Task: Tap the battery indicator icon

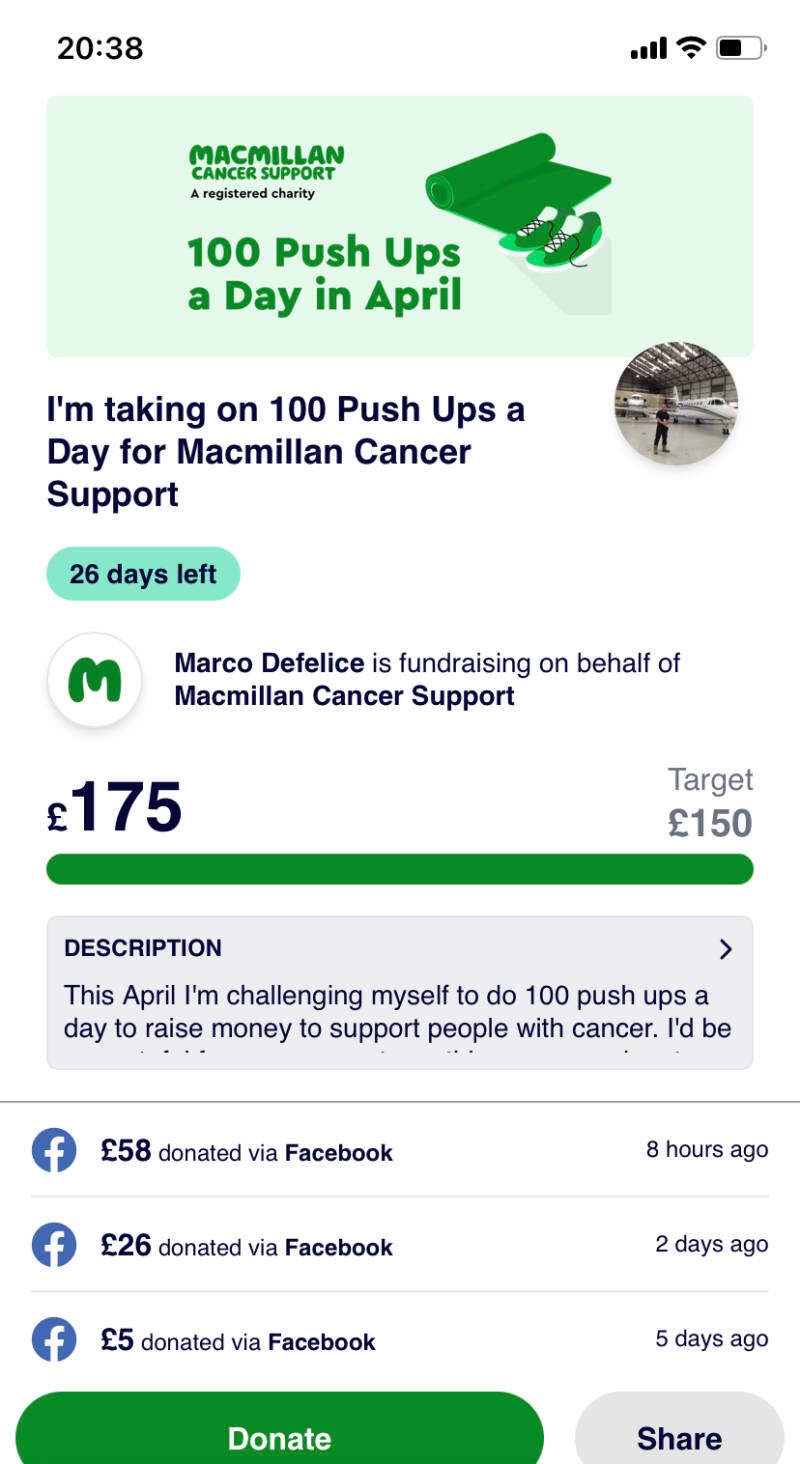Action: click(x=741, y=47)
